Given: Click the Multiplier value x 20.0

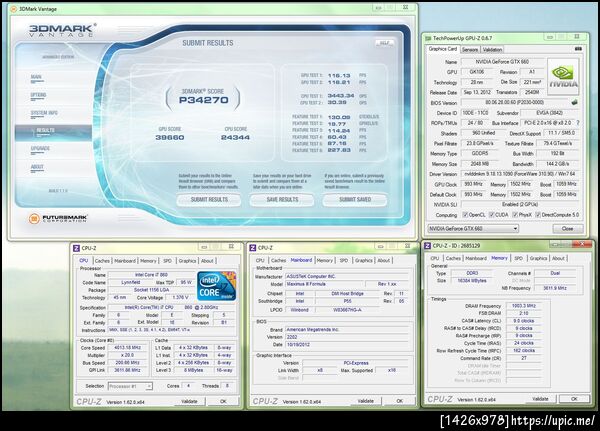Looking at the screenshot, I should pyautogui.click(x=127, y=355).
